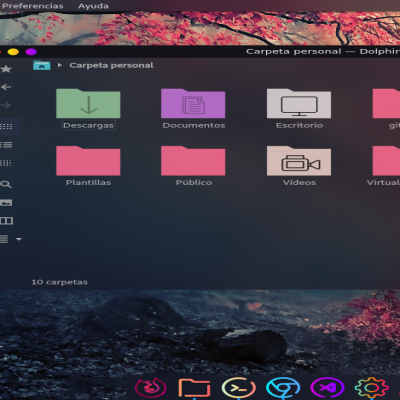Expand the dropdown arrow beside control menu
The height and width of the screenshot is (400, 400).
(x=19, y=239)
